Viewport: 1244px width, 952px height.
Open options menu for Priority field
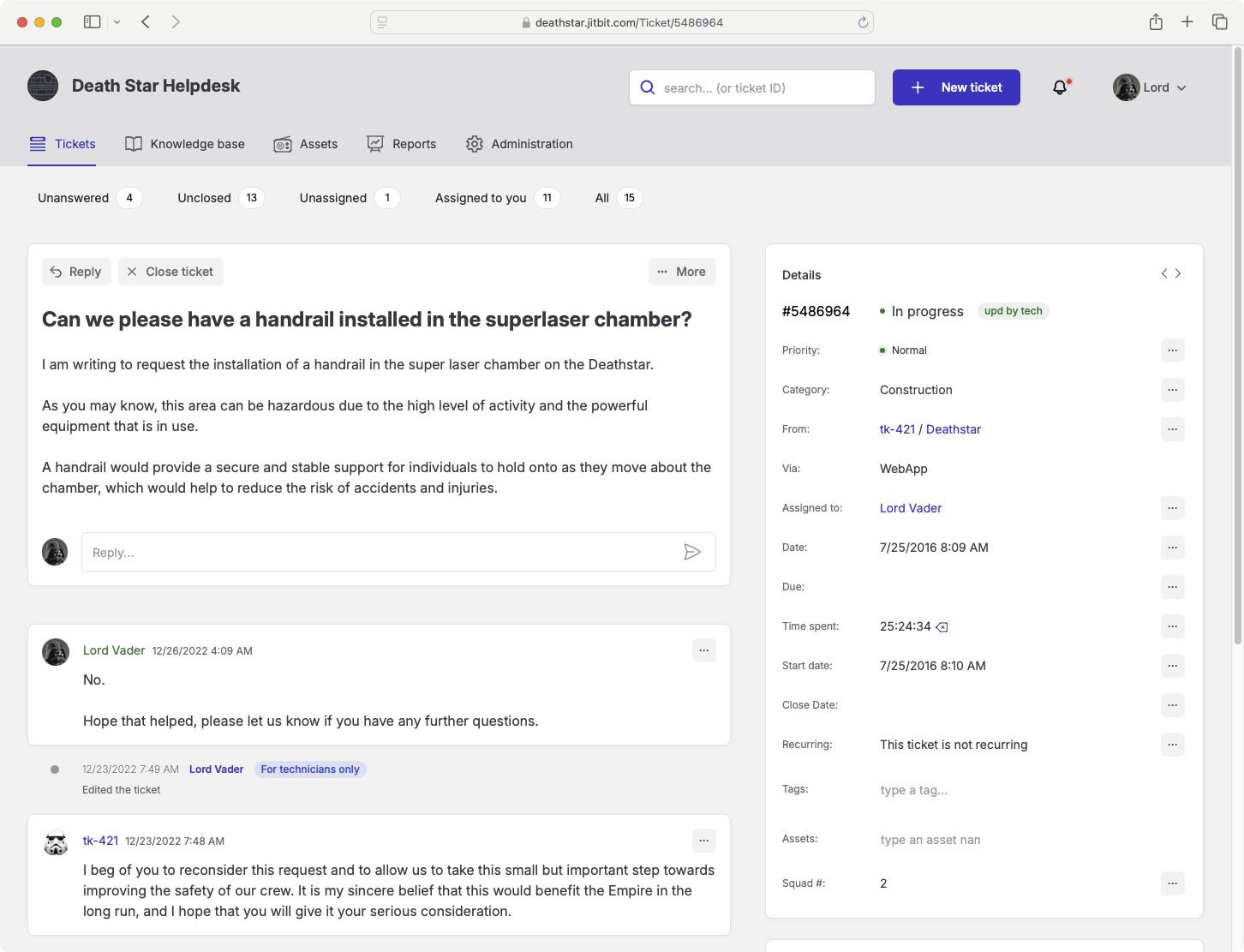[1172, 350]
